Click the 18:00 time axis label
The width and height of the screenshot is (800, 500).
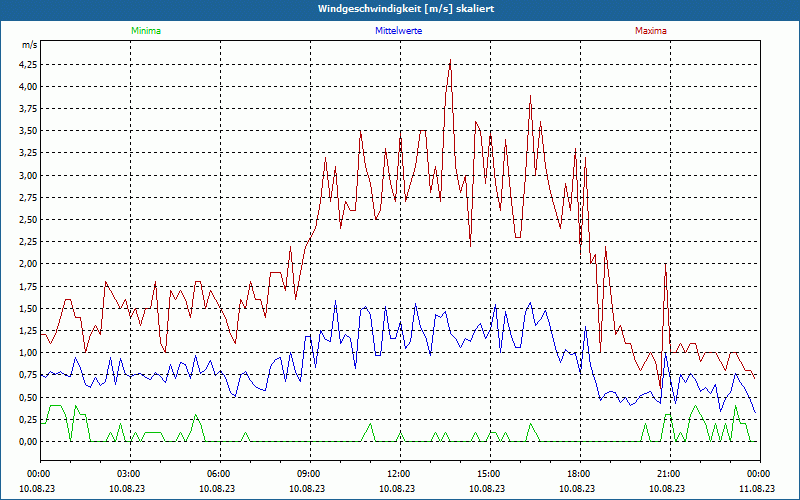(x=580, y=474)
